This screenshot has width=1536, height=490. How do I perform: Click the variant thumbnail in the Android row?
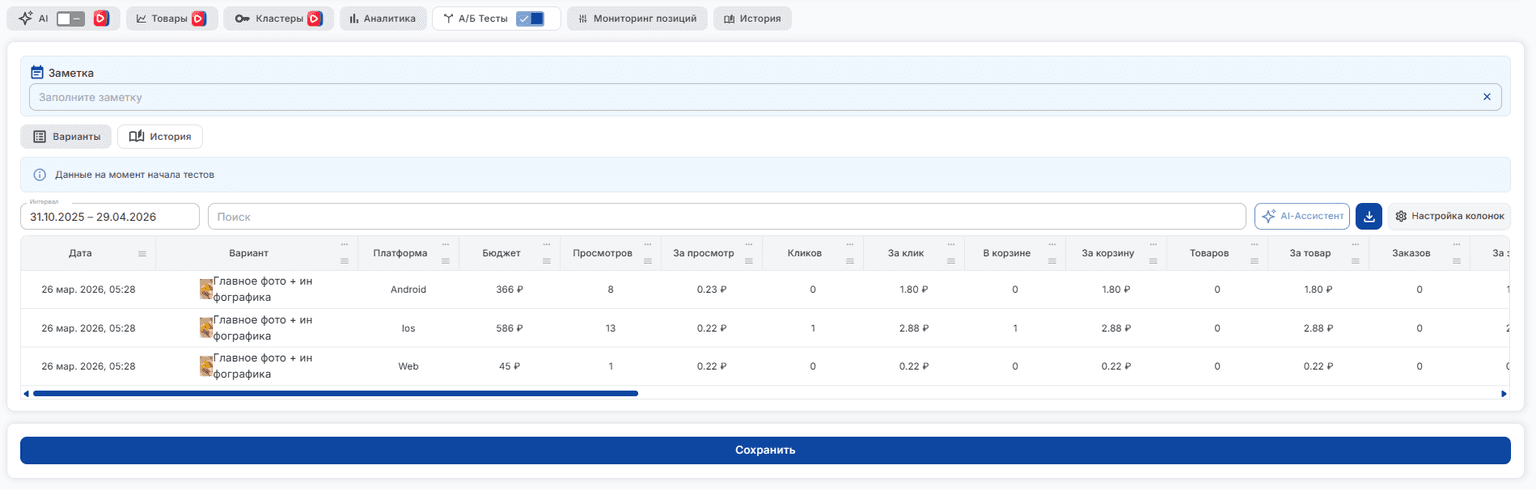coord(206,289)
